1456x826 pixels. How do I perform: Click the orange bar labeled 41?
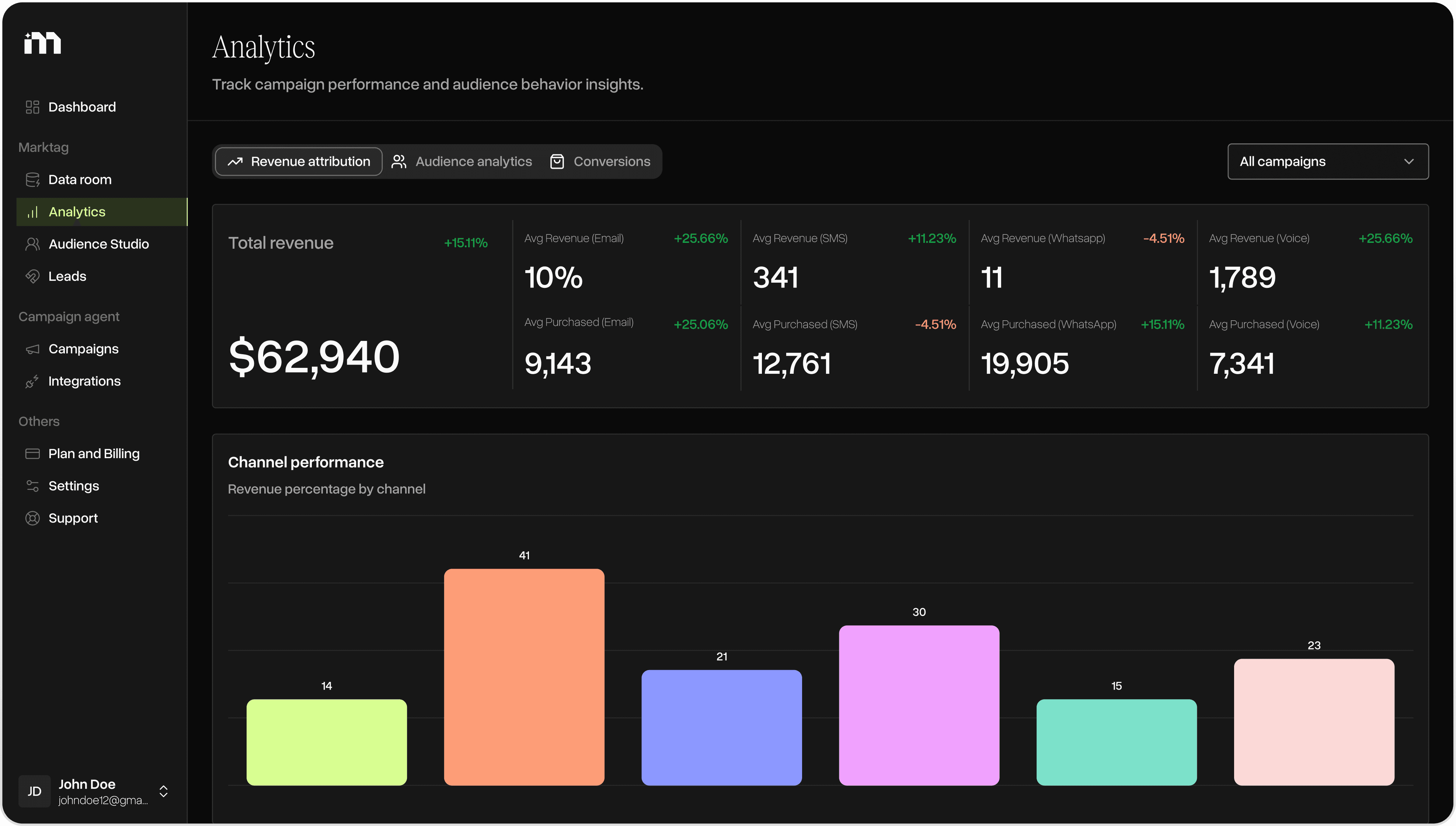click(524, 677)
